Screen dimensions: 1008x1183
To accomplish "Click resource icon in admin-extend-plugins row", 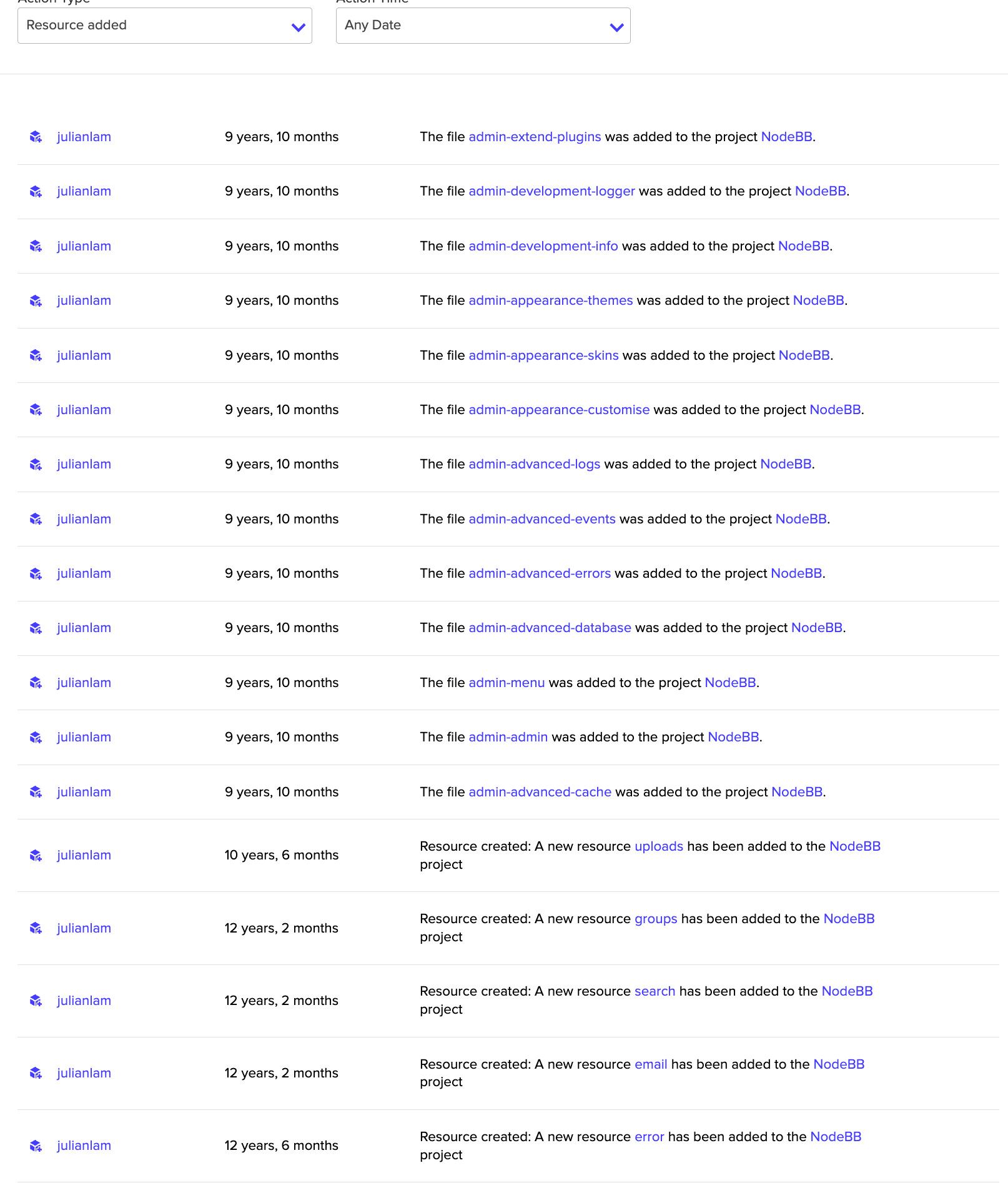I will point(36,137).
